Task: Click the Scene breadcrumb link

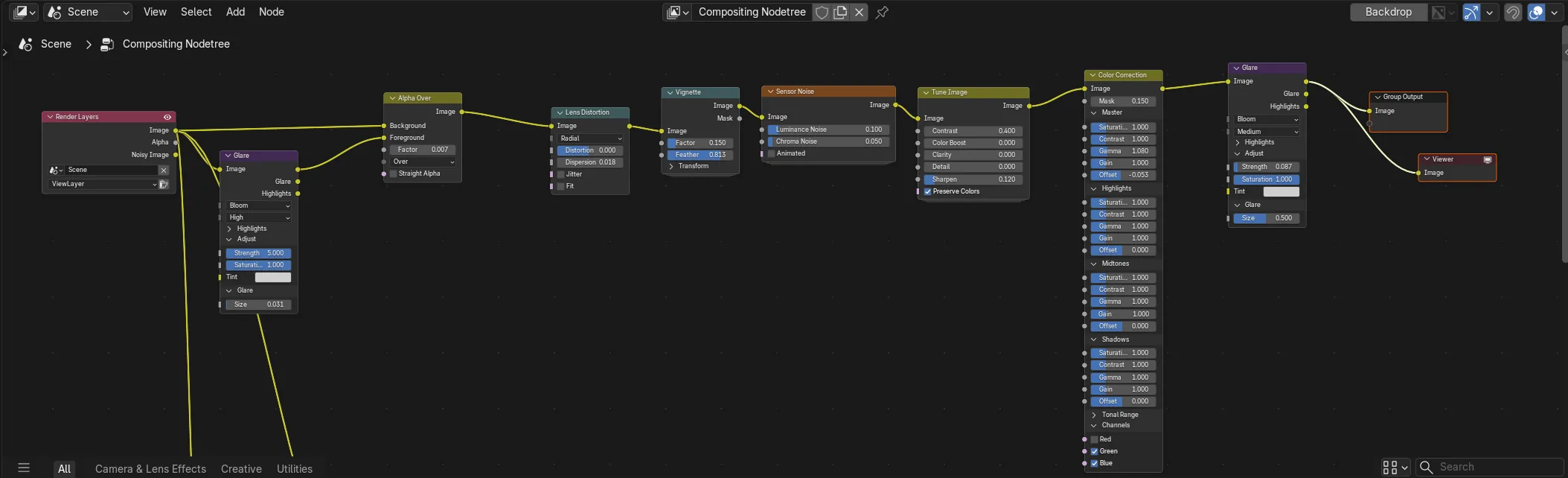Action: coord(56,44)
